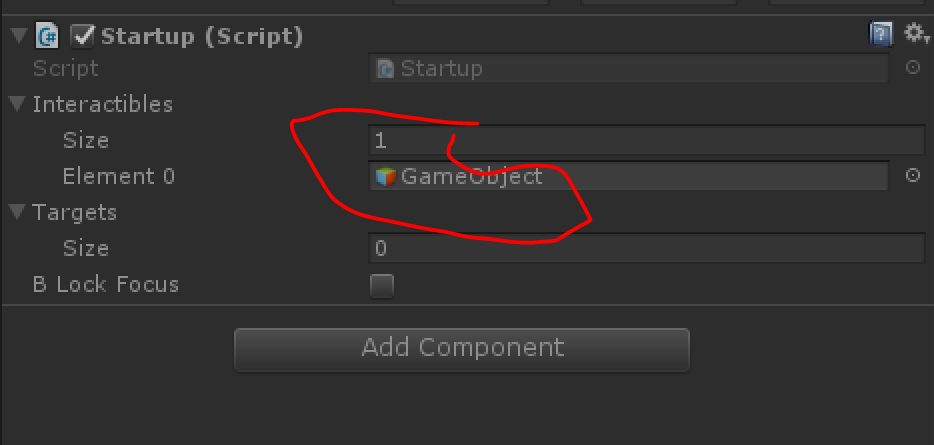Click the Interactibles Size field showing 1
The width and height of the screenshot is (934, 445).
click(646, 140)
